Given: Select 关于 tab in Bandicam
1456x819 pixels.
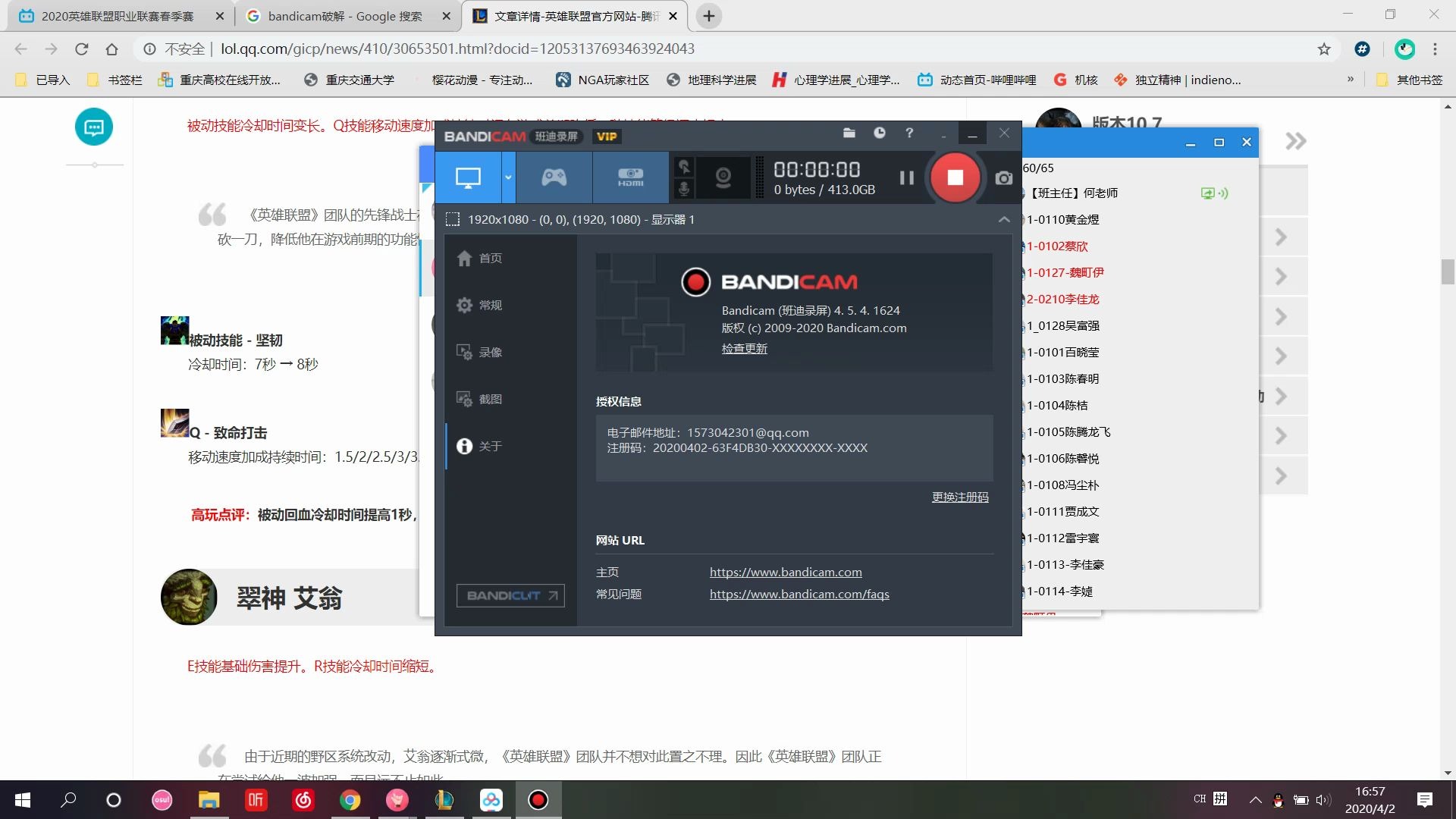Looking at the screenshot, I should [x=510, y=446].
